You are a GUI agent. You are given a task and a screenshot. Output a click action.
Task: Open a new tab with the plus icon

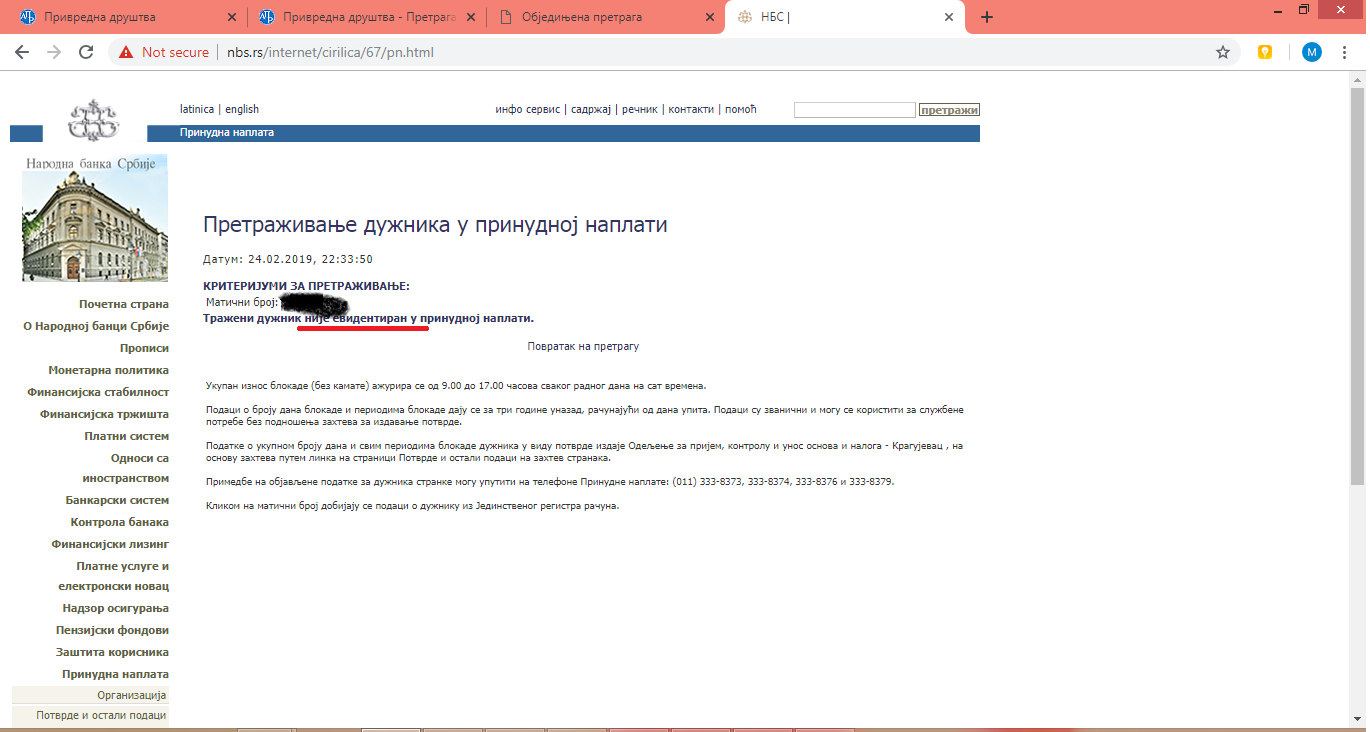[x=987, y=17]
